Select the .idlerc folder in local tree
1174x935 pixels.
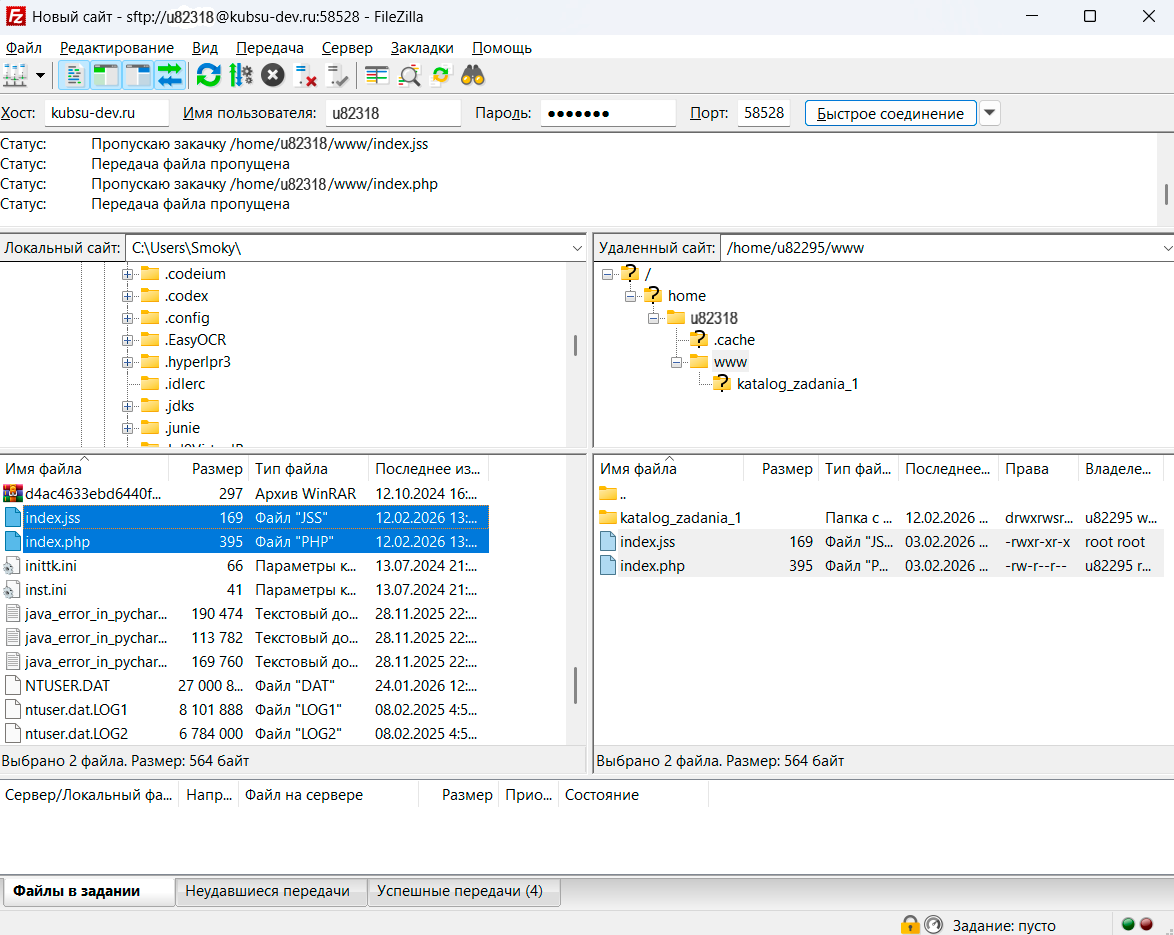(184, 384)
